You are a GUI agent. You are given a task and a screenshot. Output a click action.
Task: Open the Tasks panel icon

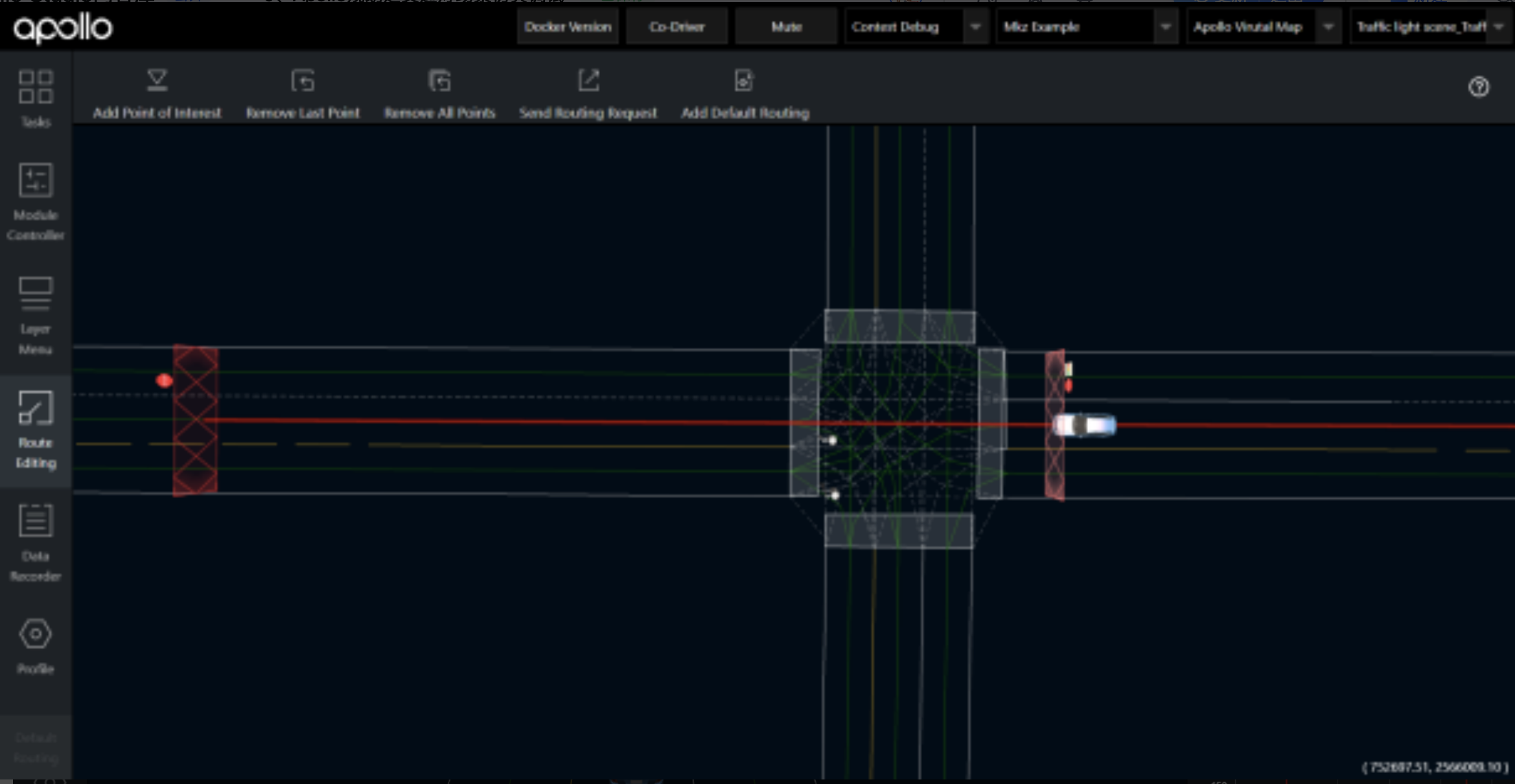point(36,88)
